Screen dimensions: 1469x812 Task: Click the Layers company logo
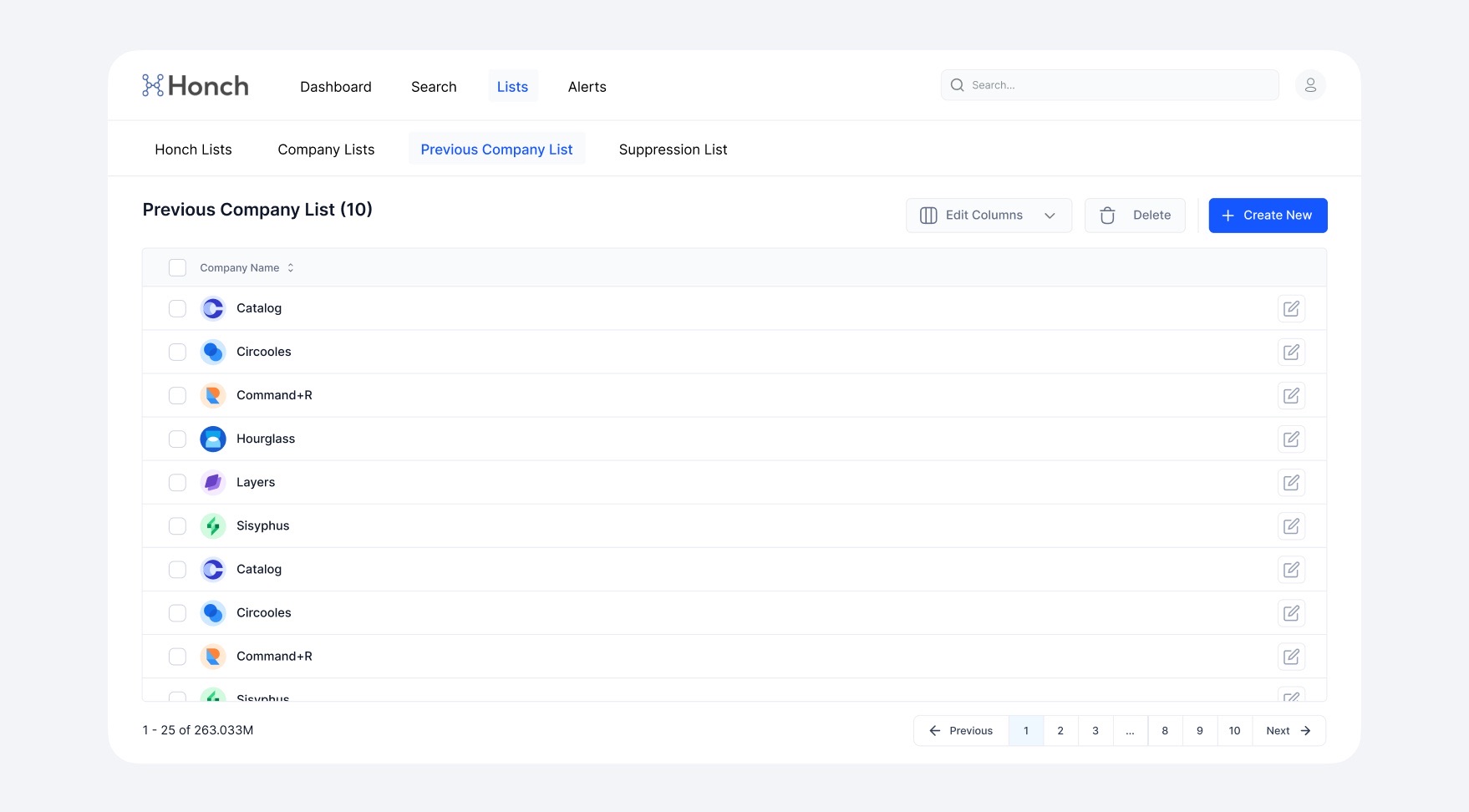click(213, 482)
